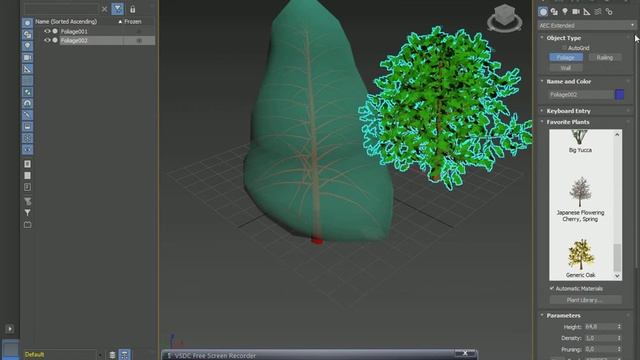Click the funnel with circle filter icon
Viewport: 640px width, 360px height.
pos(27,201)
